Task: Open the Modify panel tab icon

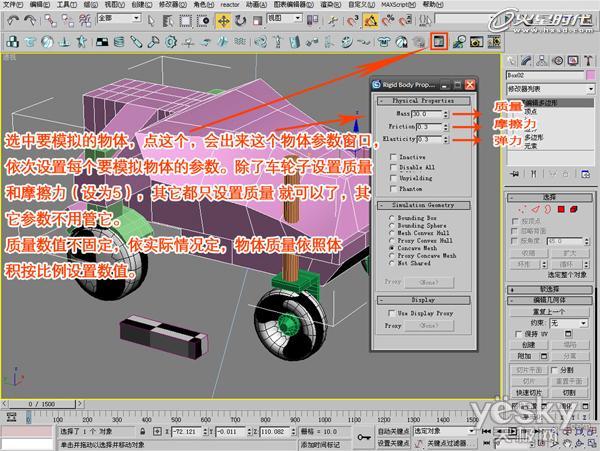Action: pos(526,61)
